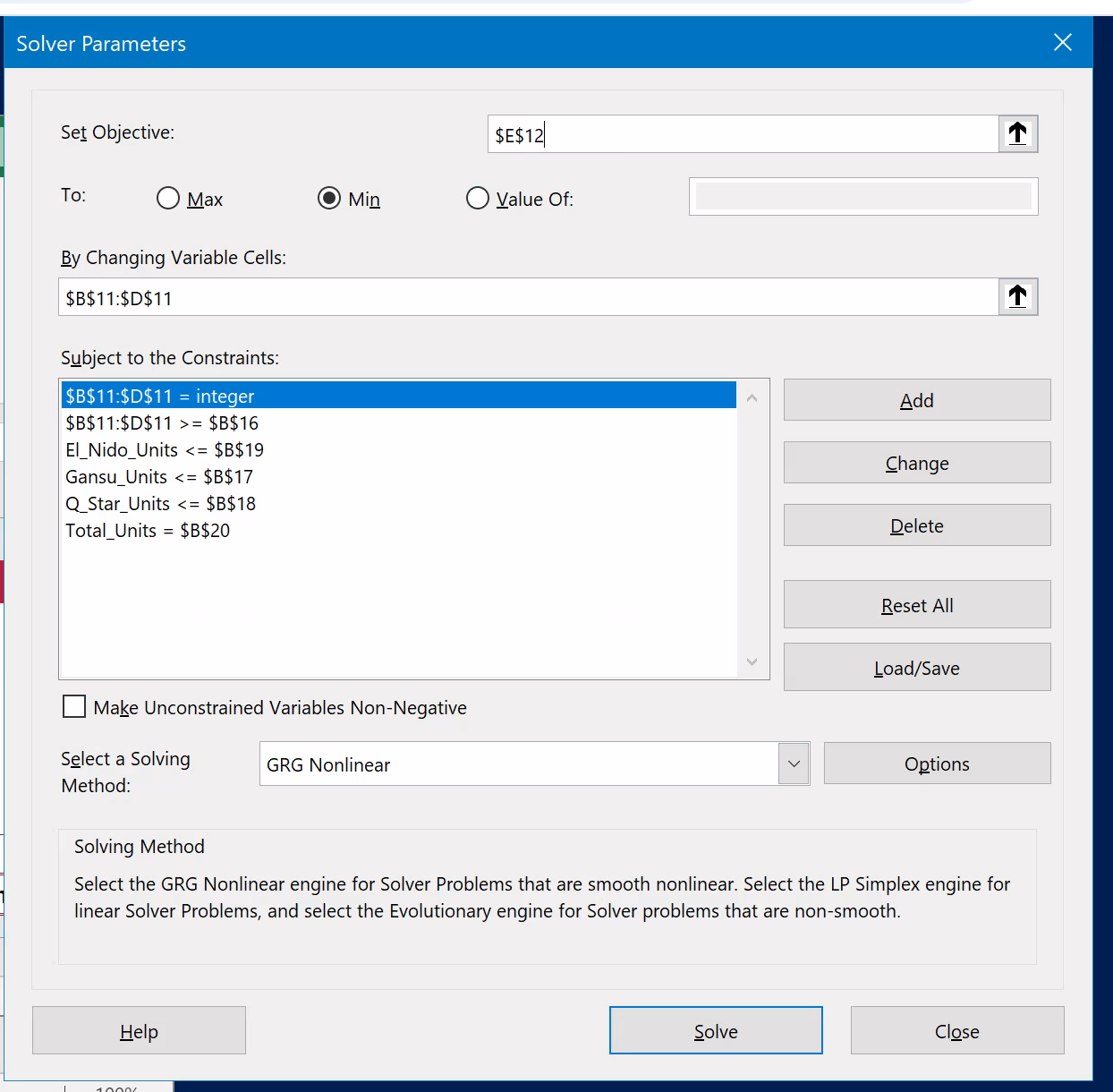Open the Load/Save dialog
The image size is (1113, 1092).
(917, 668)
